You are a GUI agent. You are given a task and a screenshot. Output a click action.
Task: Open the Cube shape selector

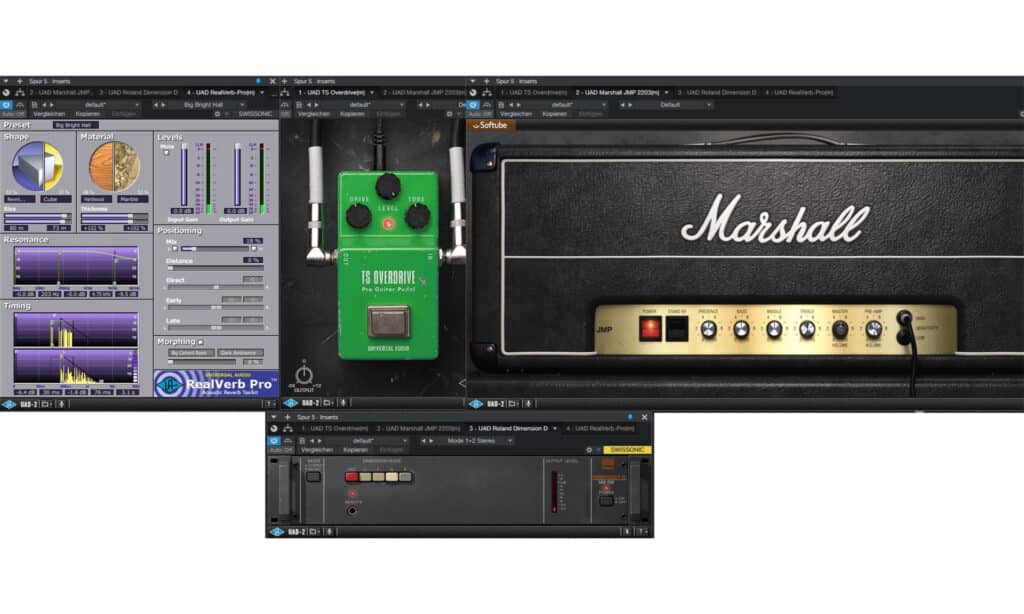tap(55, 199)
